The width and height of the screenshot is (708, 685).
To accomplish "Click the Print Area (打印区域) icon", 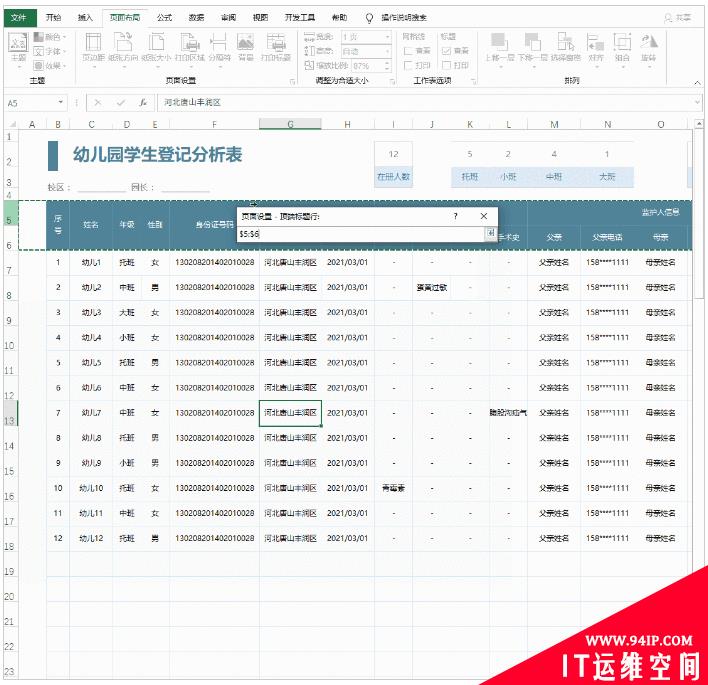I will click(x=190, y=46).
